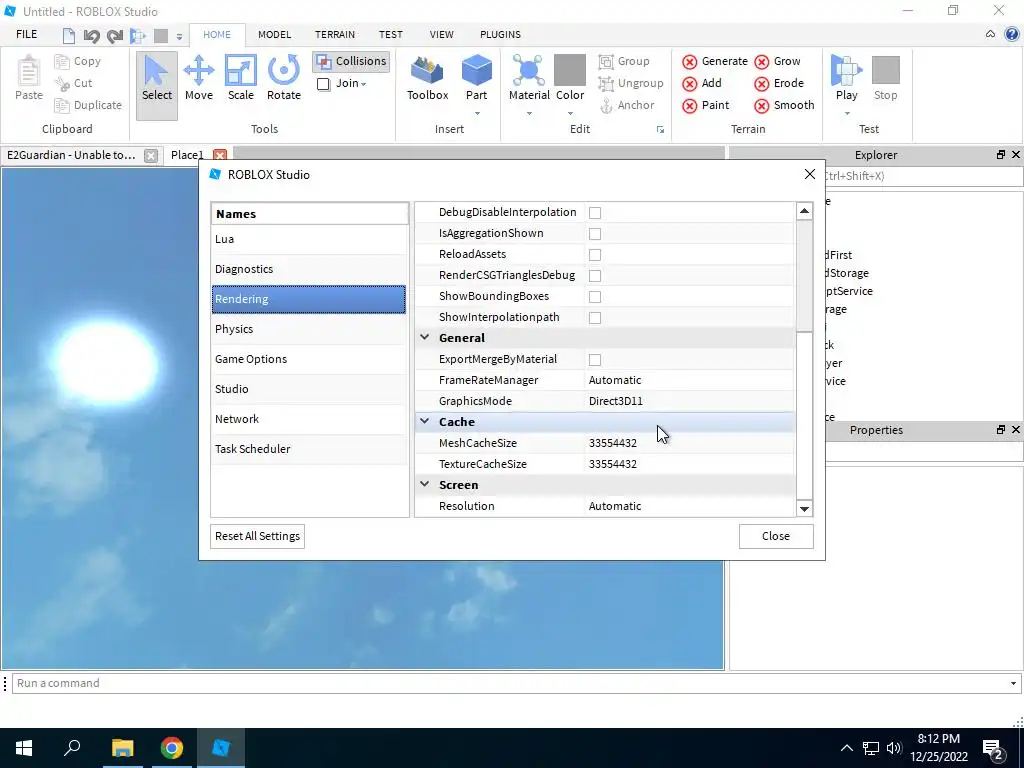1024x768 pixels.
Task: Collapse the General settings section
Action: [x=424, y=338]
